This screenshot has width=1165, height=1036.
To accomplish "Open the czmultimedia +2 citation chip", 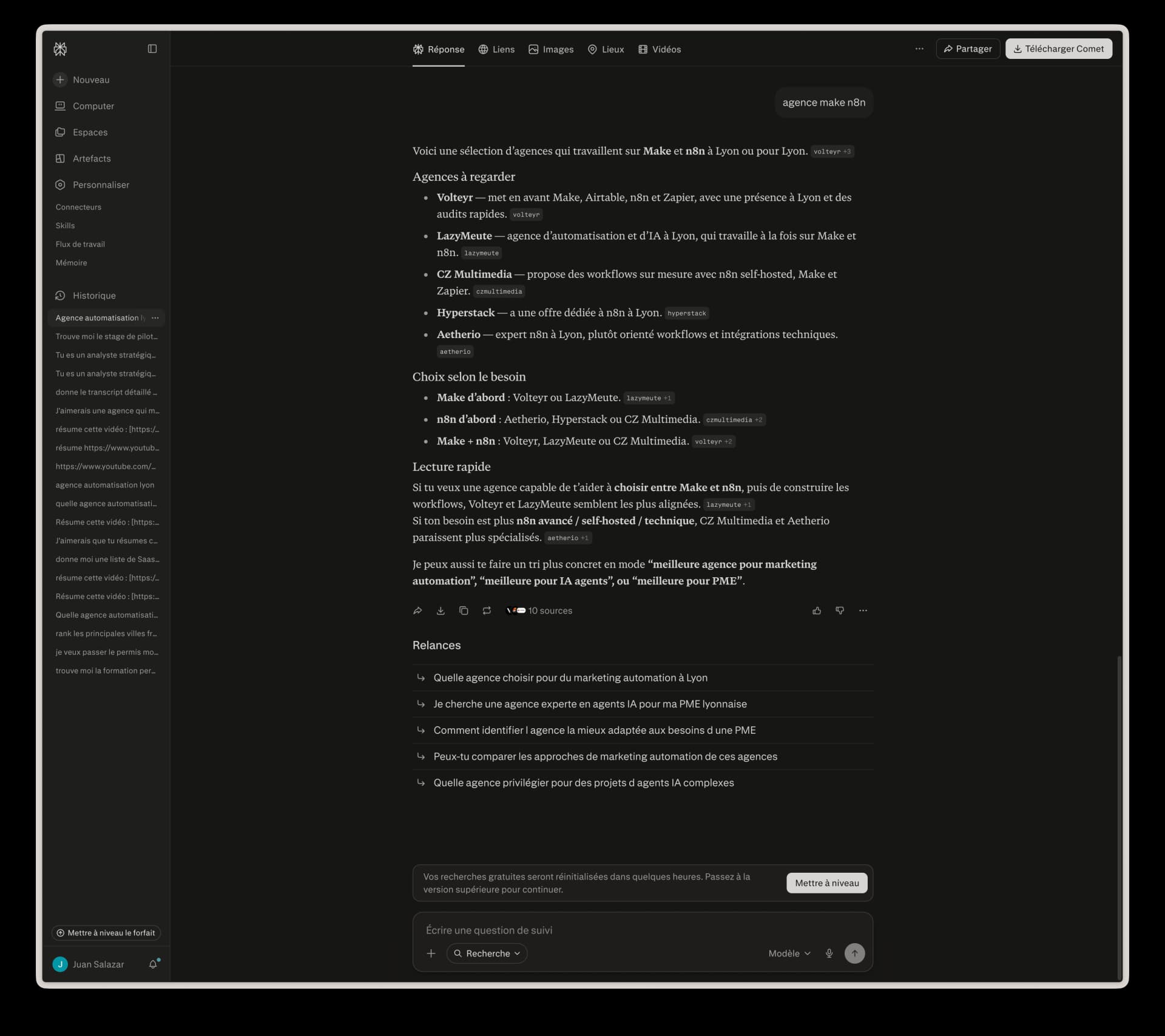I will pyautogui.click(x=734, y=420).
